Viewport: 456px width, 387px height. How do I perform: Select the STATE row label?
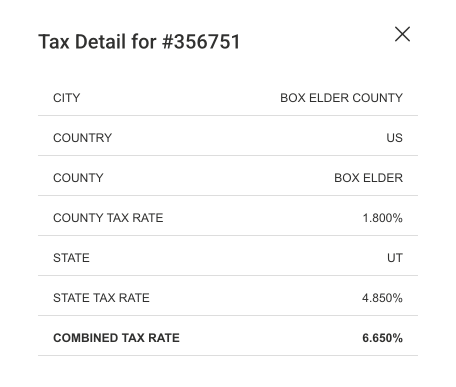tap(71, 258)
